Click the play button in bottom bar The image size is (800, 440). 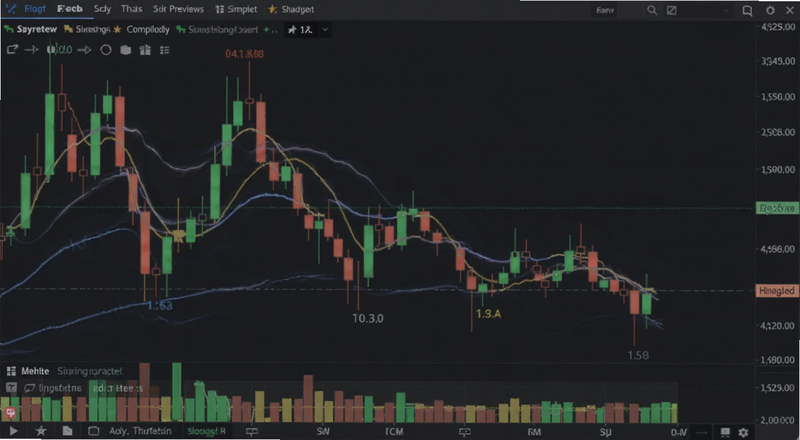click(13, 431)
